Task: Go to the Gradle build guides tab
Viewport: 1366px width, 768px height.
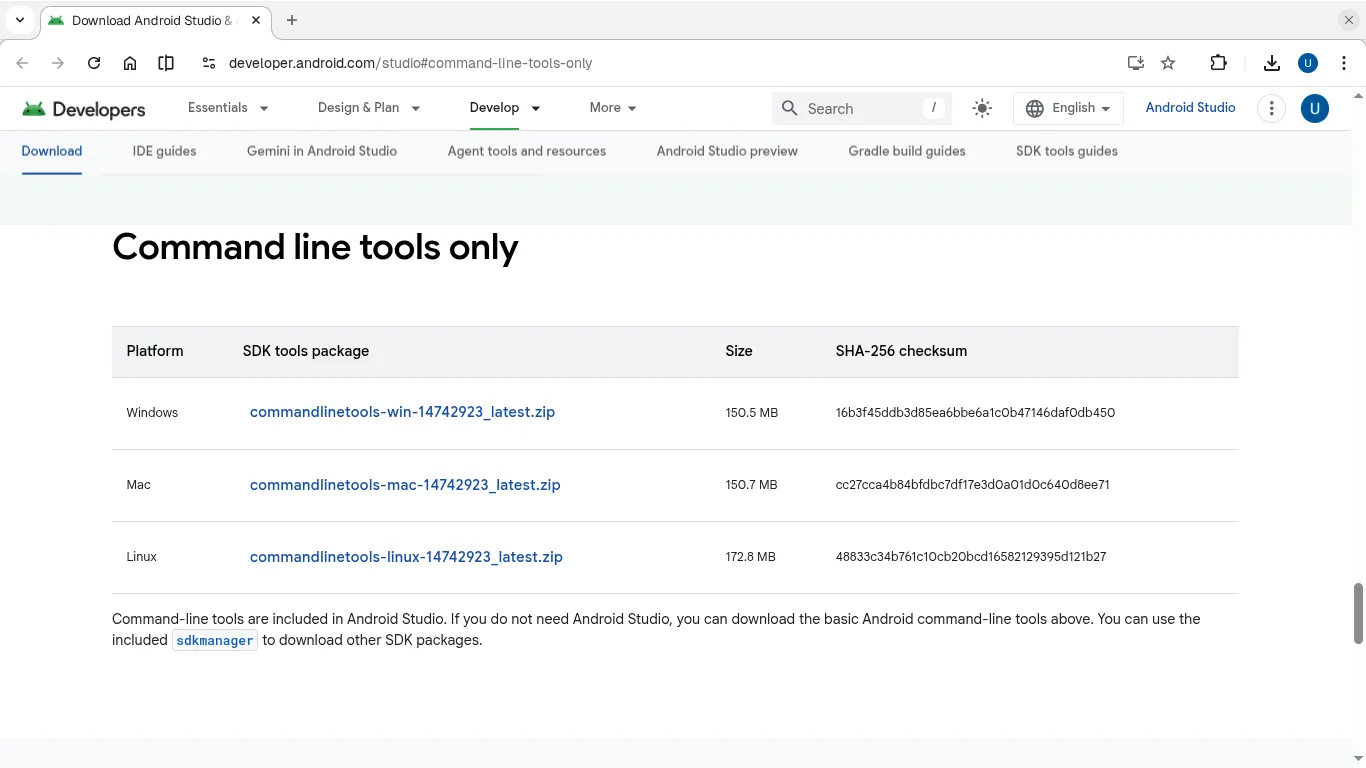Action: click(907, 151)
